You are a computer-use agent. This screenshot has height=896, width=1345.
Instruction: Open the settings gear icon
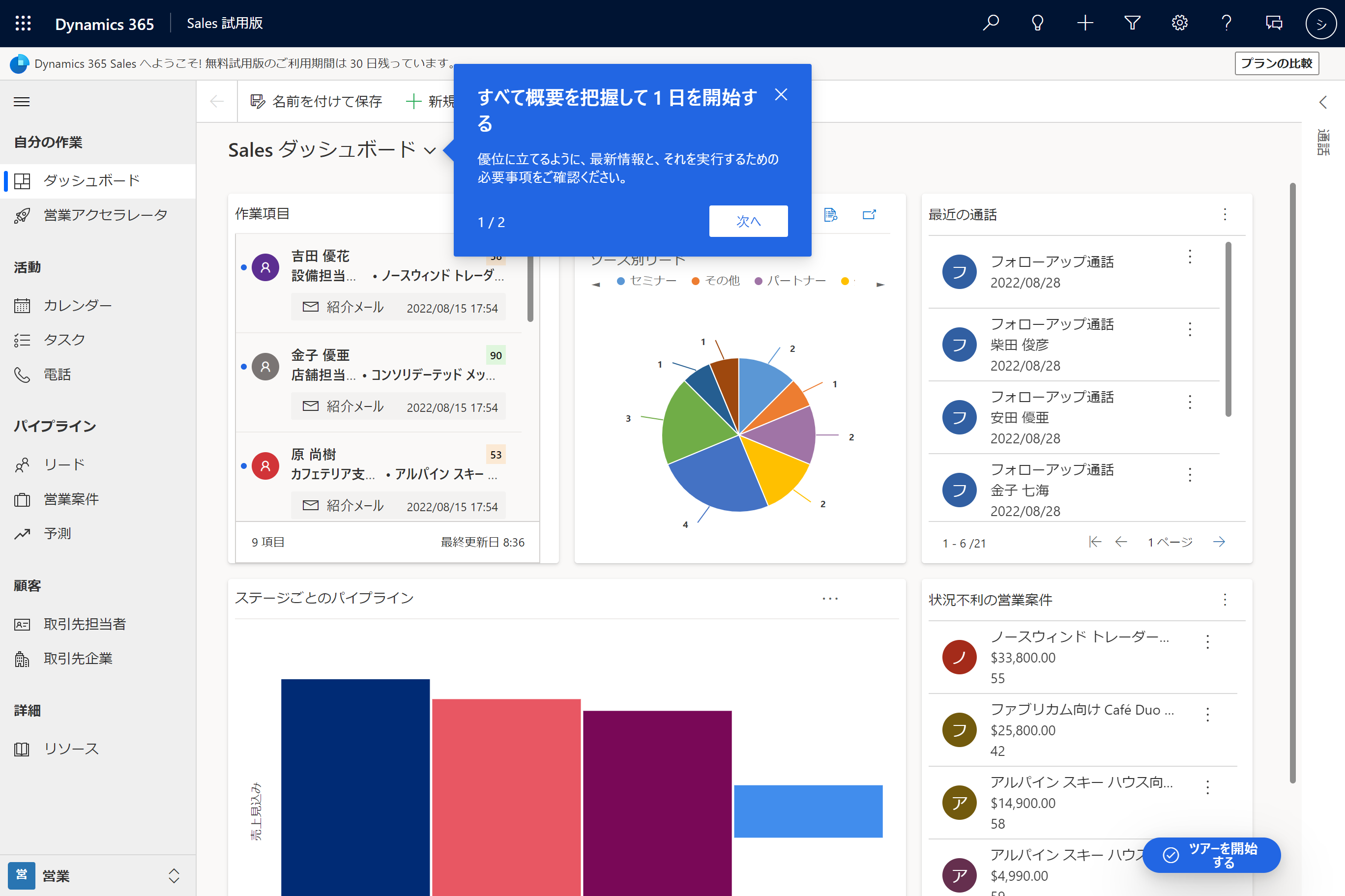click(x=1179, y=24)
